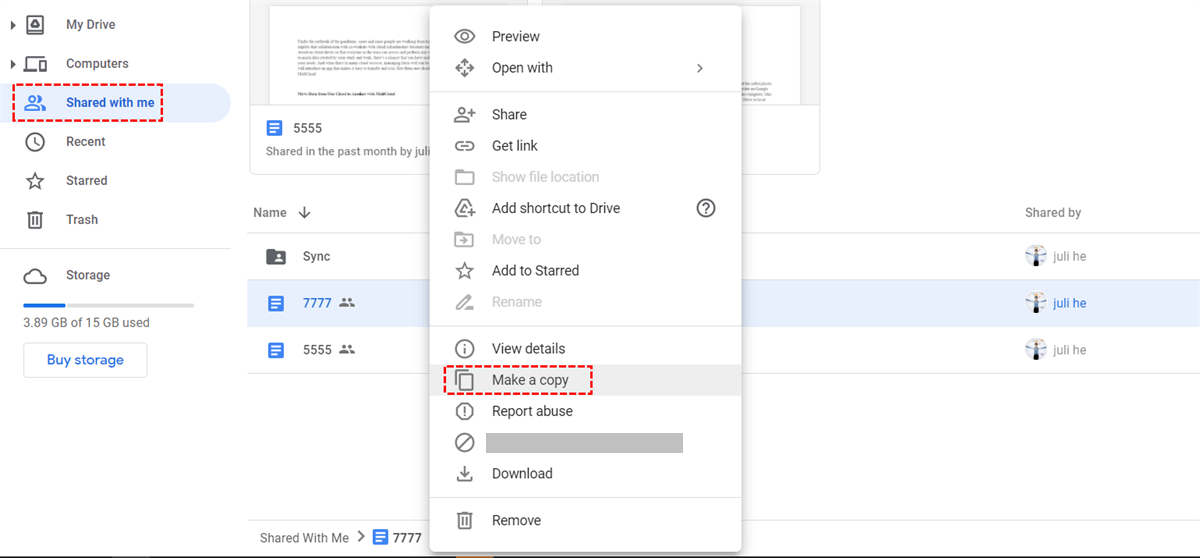Expand the My Drive tree arrow
This screenshot has width=1200, height=558.
[x=13, y=25]
